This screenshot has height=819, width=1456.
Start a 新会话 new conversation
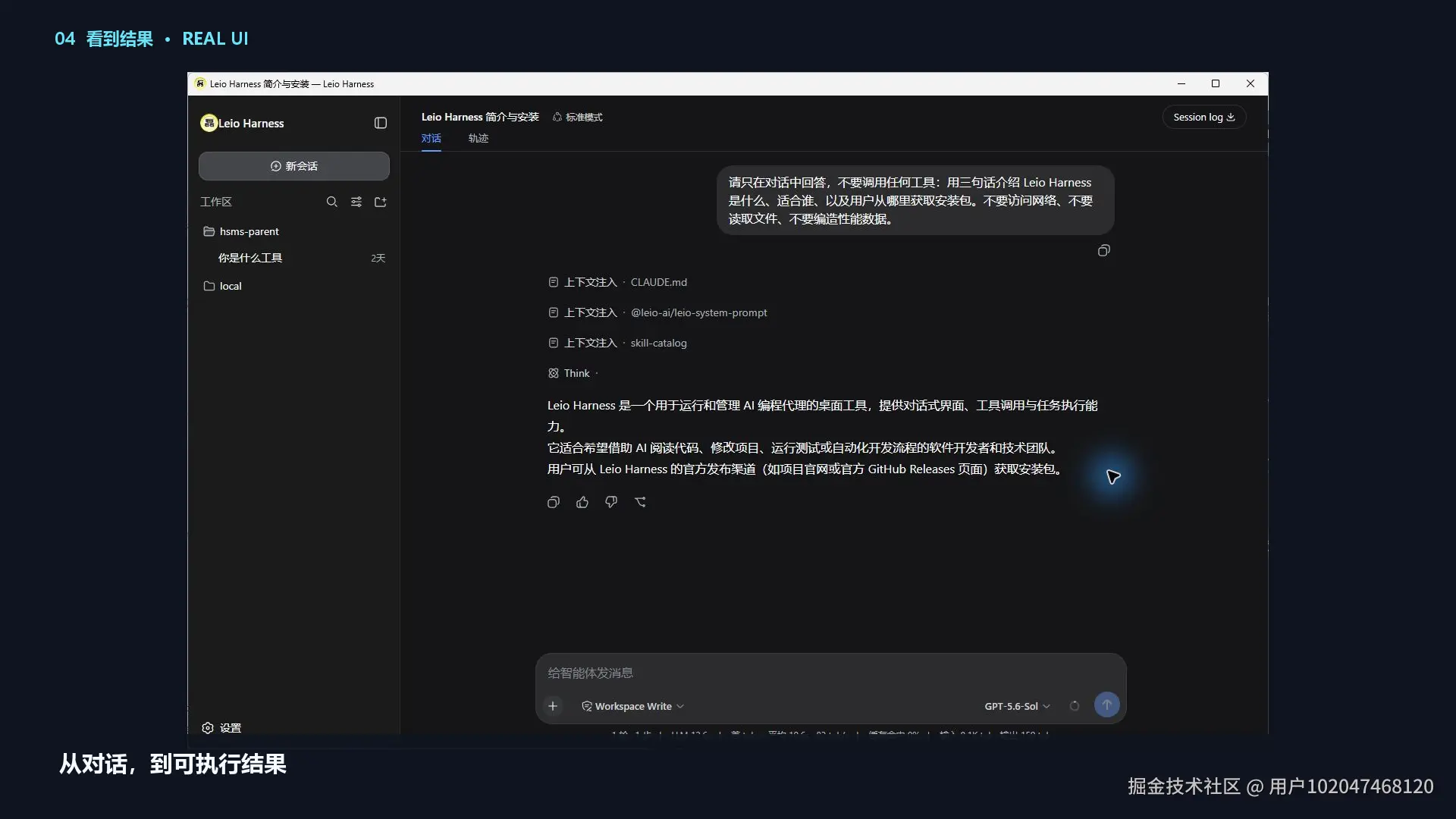[x=294, y=166]
